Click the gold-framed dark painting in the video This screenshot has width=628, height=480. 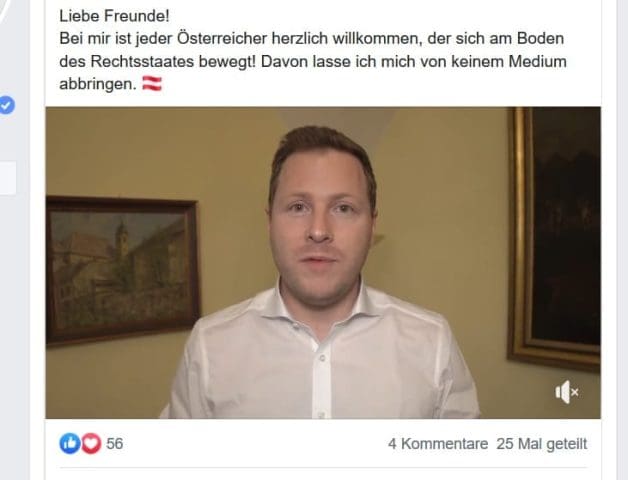coord(554,238)
